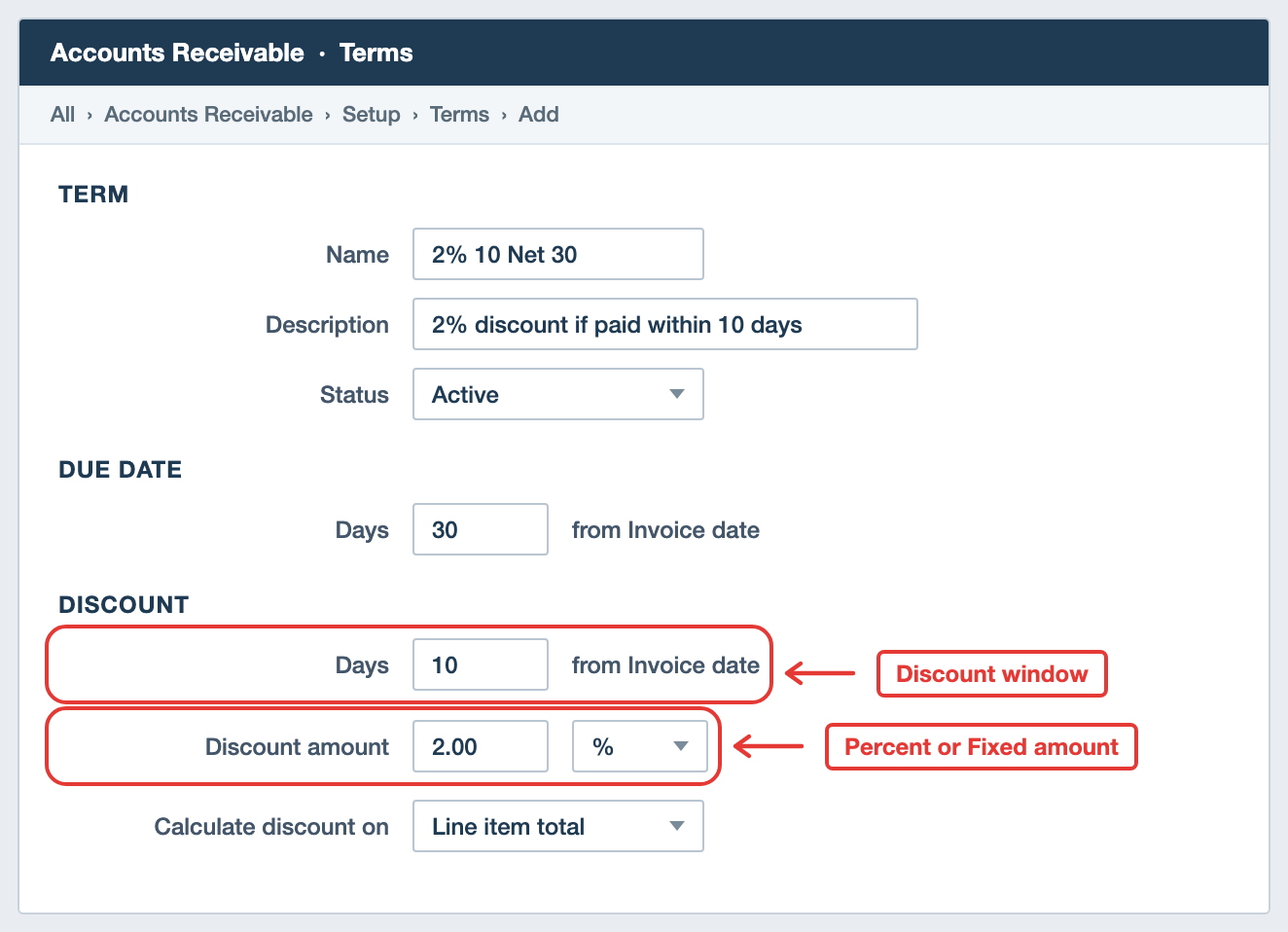Select the Due Date Days field
The height and width of the screenshot is (932, 1288).
[x=481, y=529]
